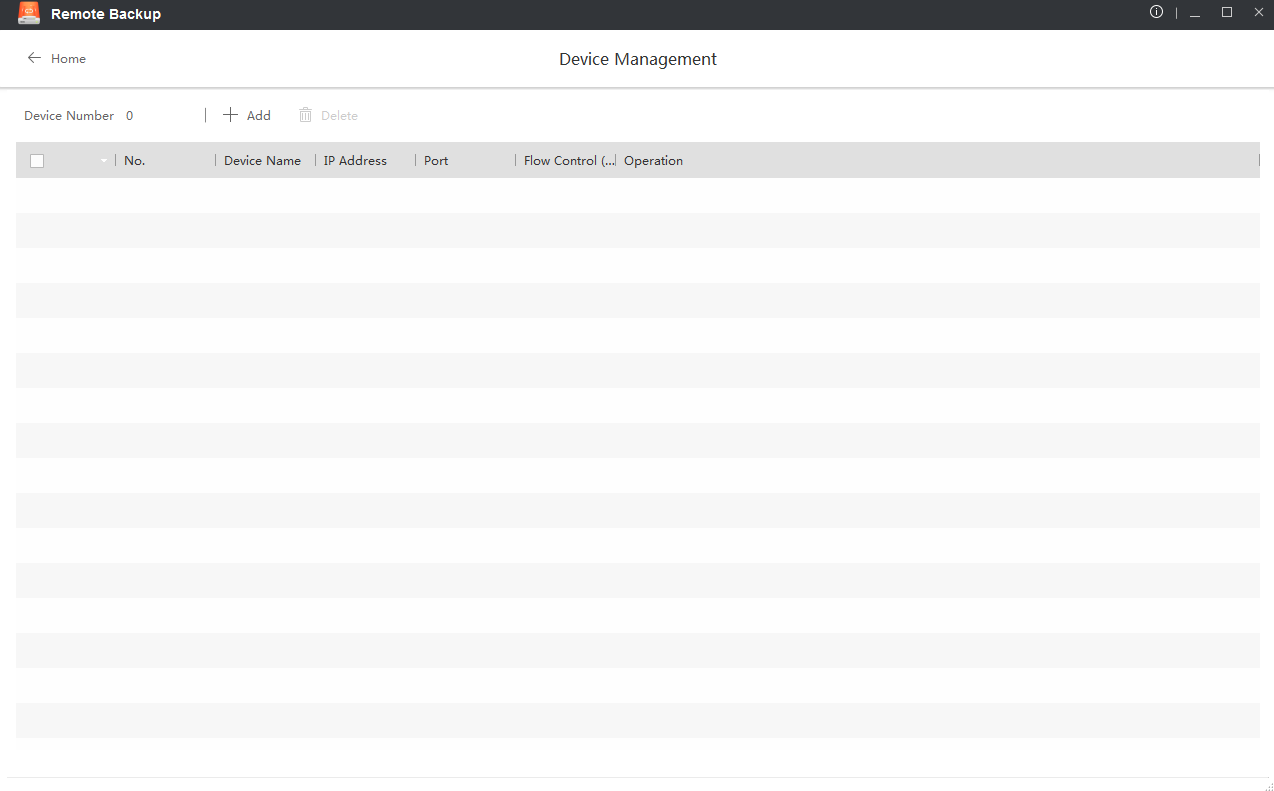Click the first empty row in device table

[x=637, y=195]
